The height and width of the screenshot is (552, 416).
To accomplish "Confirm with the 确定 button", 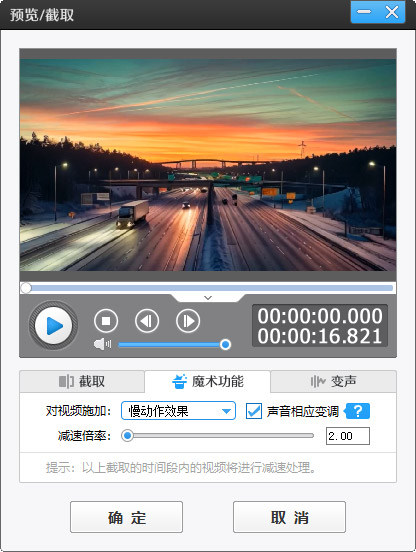I will (126, 517).
